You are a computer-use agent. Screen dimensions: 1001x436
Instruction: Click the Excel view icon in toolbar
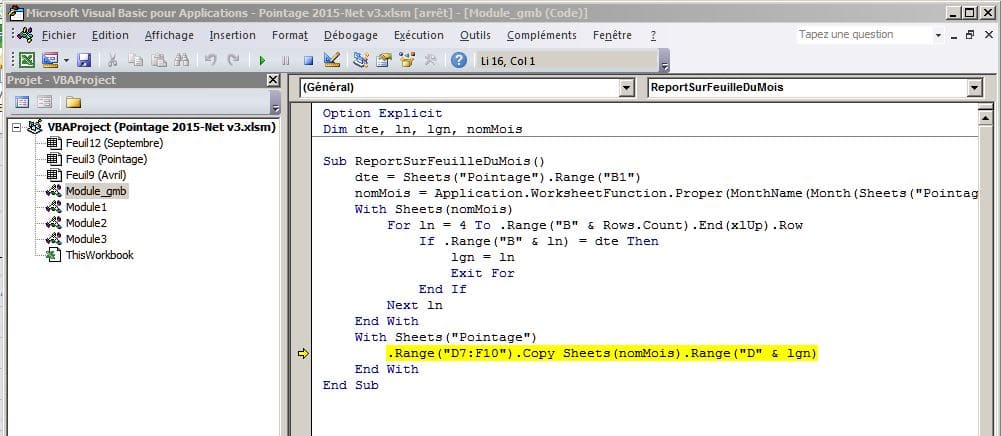point(27,60)
